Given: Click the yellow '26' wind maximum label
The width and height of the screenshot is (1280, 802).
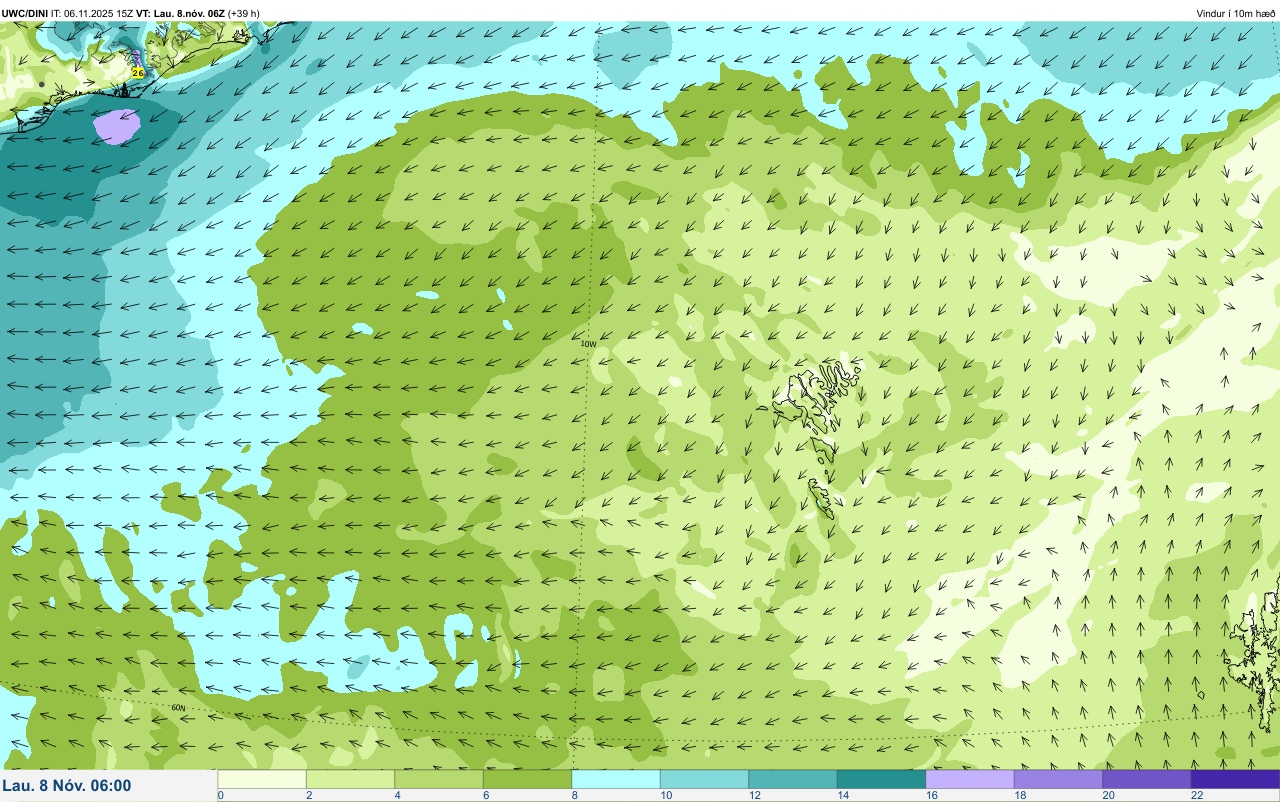Looking at the screenshot, I should coord(138,73).
